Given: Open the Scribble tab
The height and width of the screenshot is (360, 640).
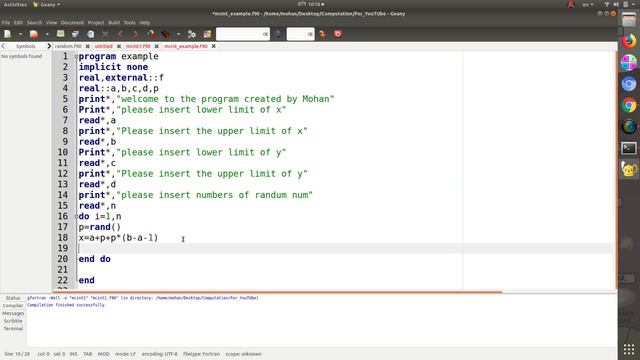Looking at the screenshot, I should [x=13, y=321].
